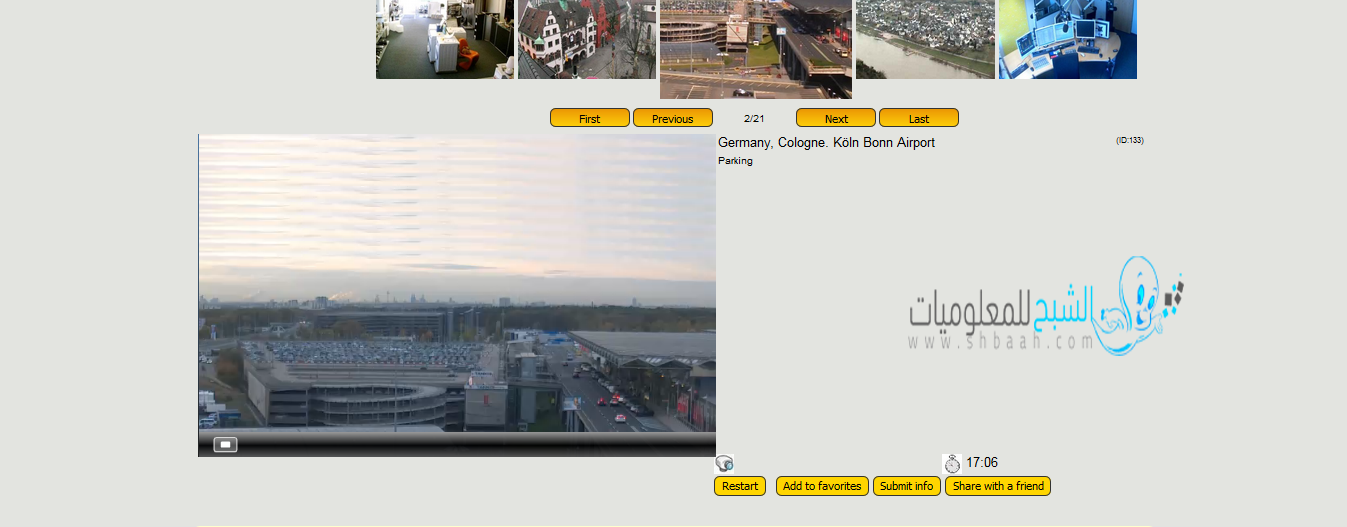
Task: Click Add to favorites button
Action: [822, 486]
